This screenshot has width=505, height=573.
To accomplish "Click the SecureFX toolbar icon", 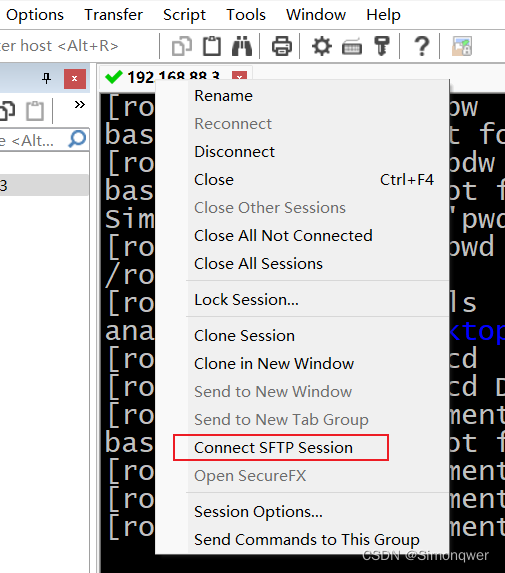I will coord(462,46).
